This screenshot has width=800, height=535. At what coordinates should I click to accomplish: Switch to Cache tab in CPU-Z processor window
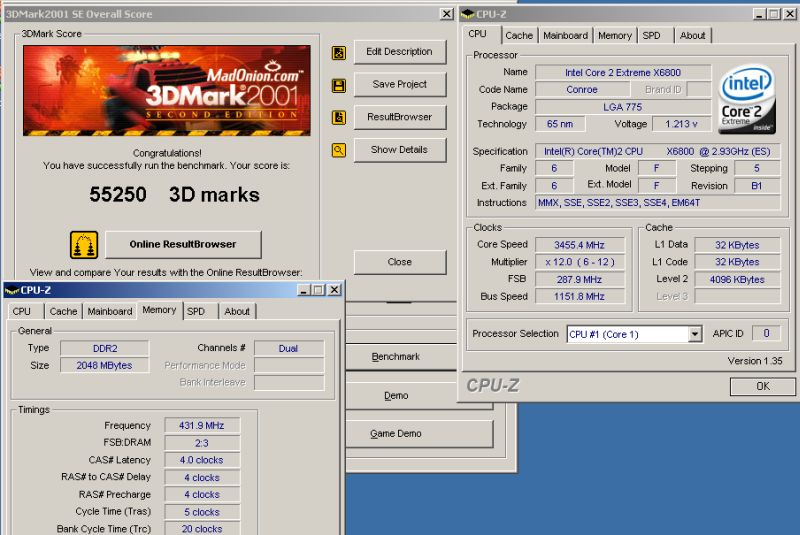519,36
